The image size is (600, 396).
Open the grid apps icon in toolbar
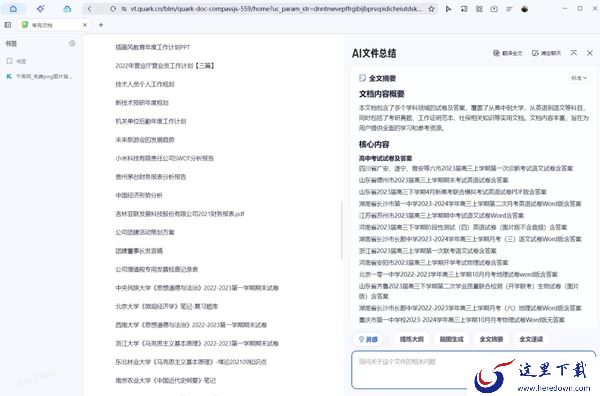coord(479,9)
